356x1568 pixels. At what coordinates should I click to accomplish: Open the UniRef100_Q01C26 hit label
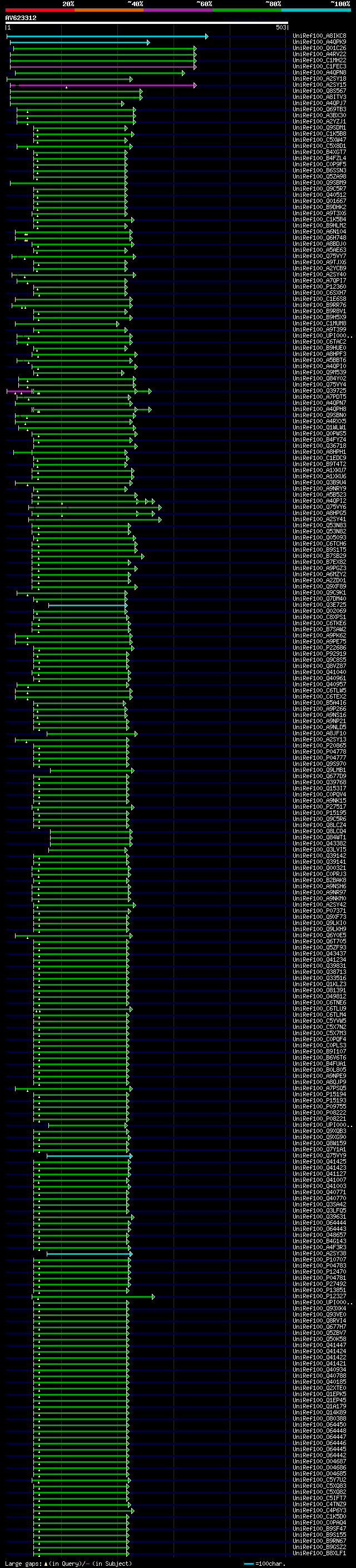click(x=319, y=48)
